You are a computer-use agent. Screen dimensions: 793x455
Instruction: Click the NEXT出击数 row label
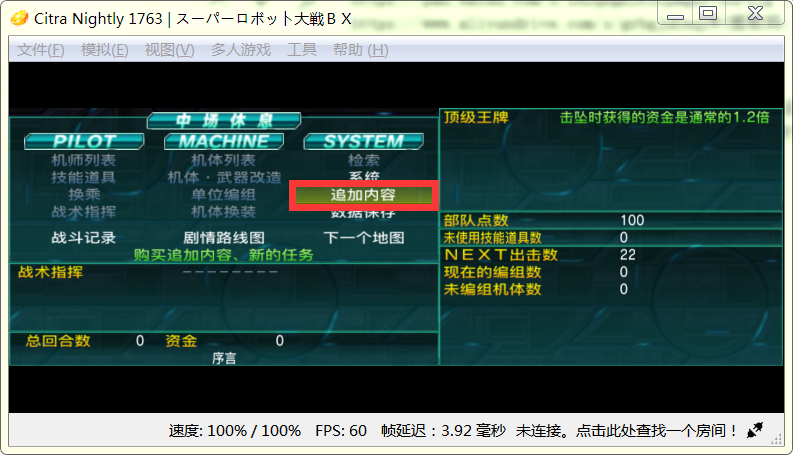tap(501, 255)
